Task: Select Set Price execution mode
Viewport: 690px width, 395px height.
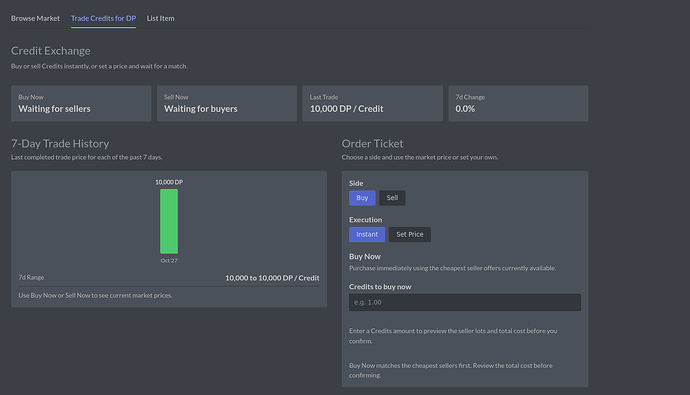Action: [410, 234]
